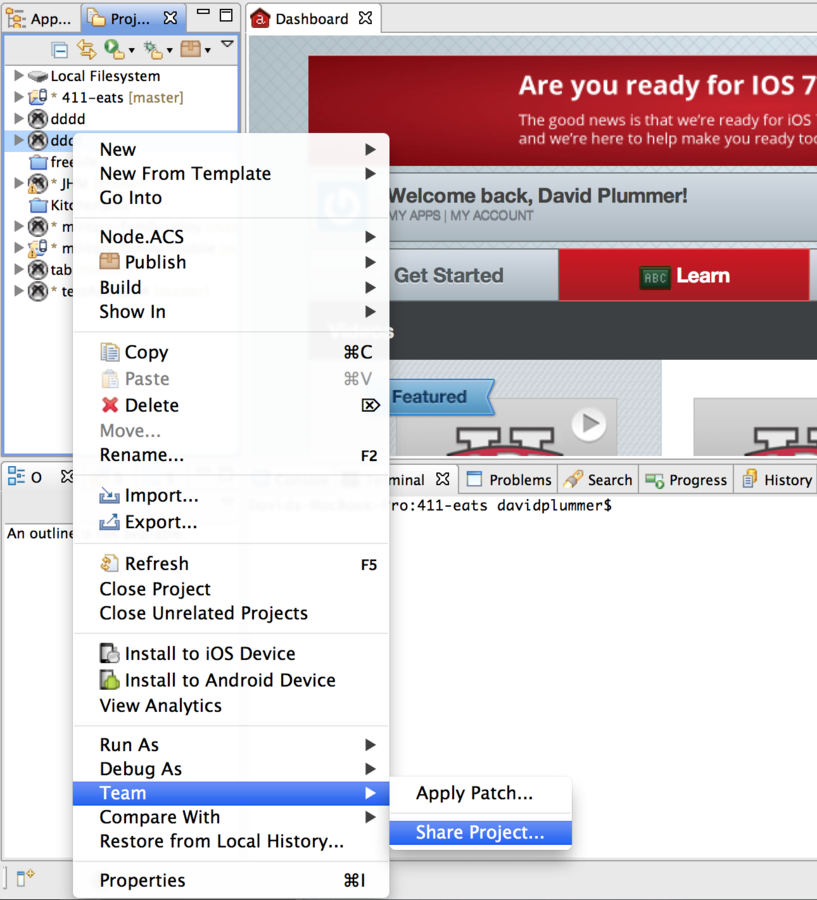Switch to the App Explorer tab
The image size is (817, 900).
pyautogui.click(x=40, y=19)
